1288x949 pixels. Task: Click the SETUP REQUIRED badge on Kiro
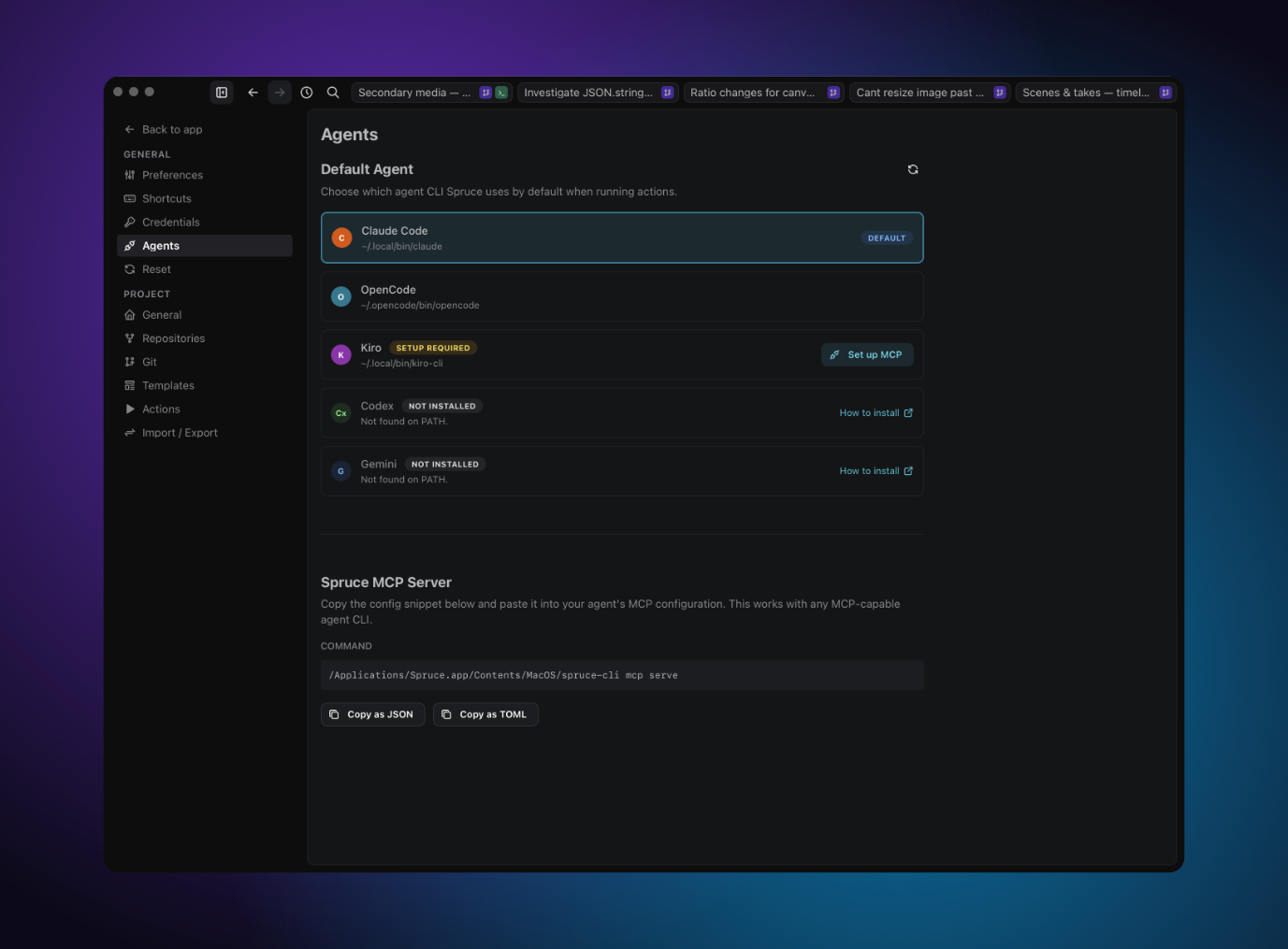[x=433, y=348]
